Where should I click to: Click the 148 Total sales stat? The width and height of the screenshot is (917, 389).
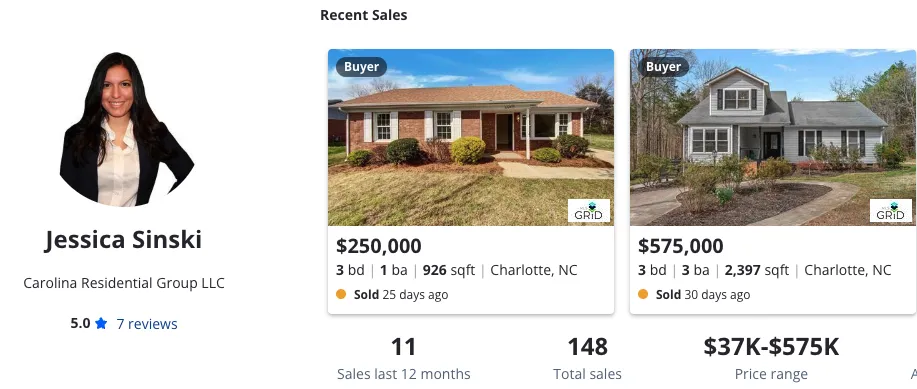click(x=587, y=358)
